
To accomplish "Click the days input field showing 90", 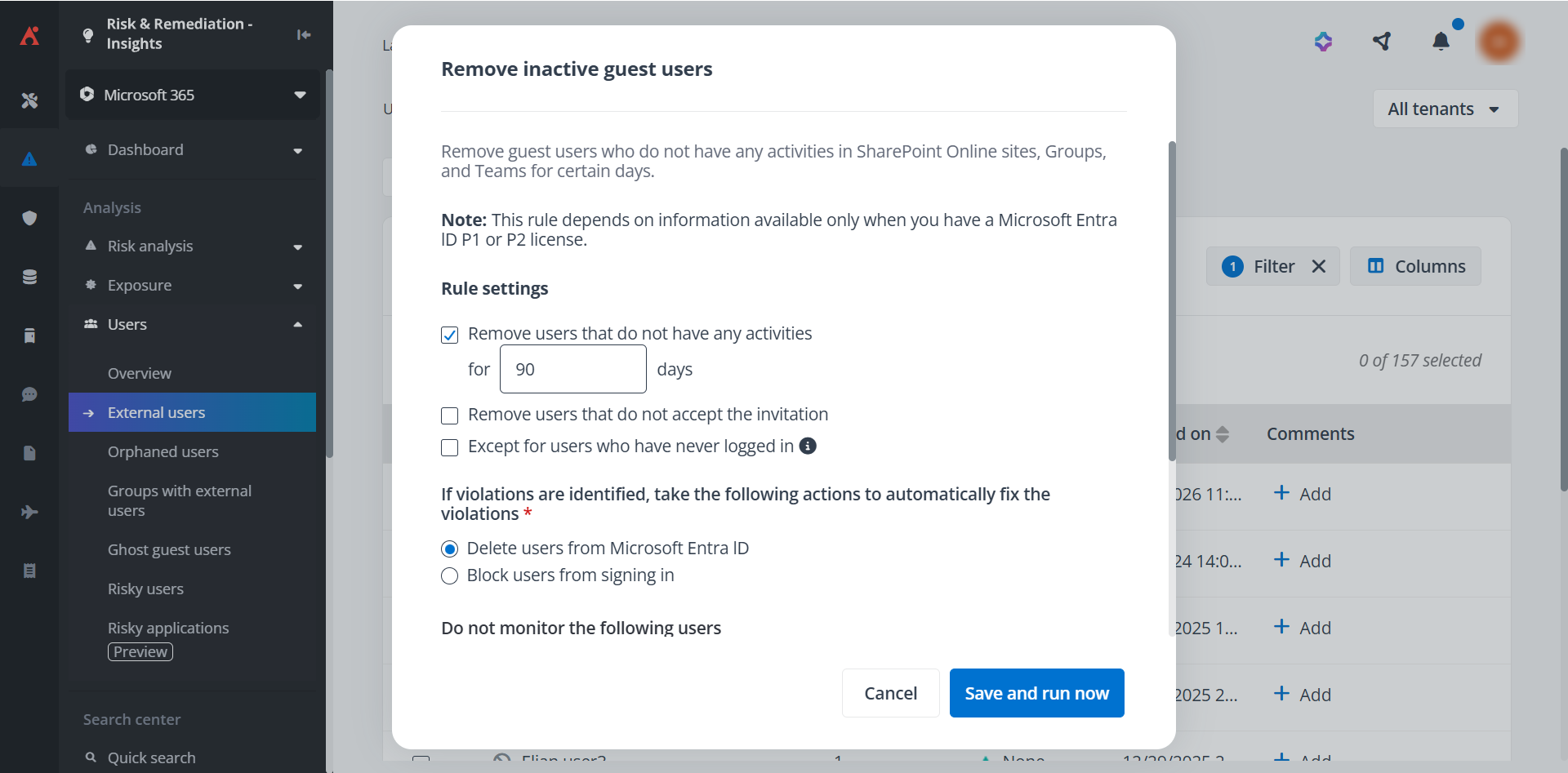I will 573,369.
